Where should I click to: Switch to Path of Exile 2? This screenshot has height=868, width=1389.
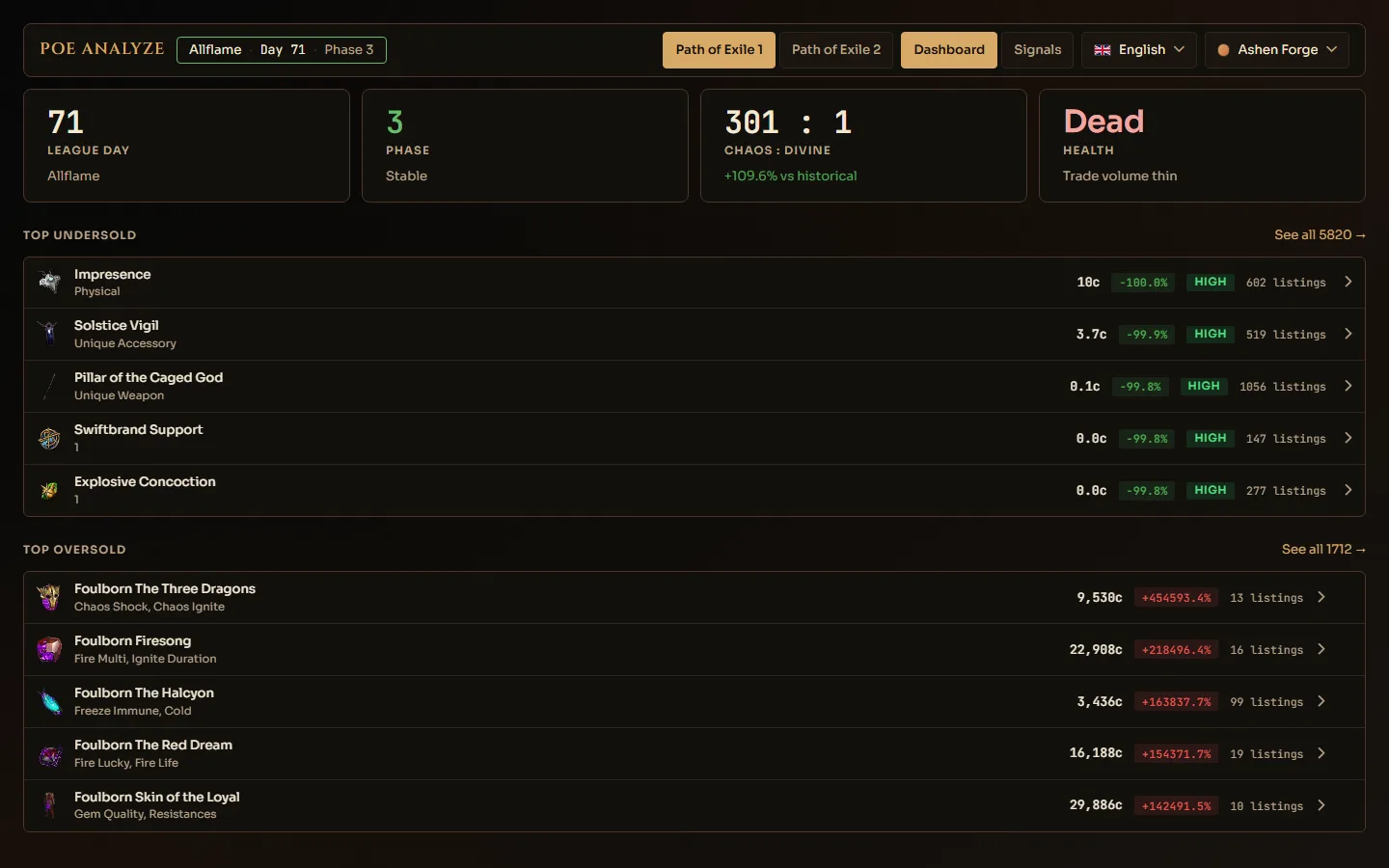click(x=836, y=50)
